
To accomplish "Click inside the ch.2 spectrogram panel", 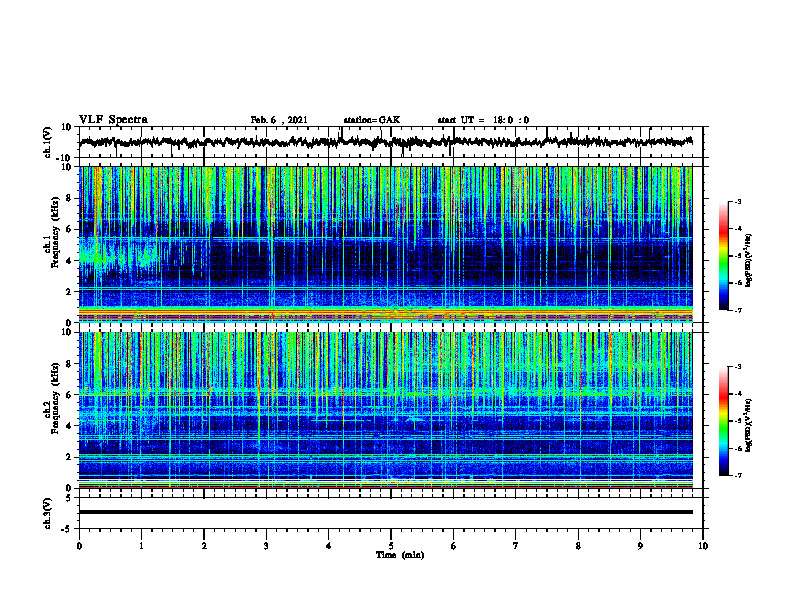I will point(385,410).
